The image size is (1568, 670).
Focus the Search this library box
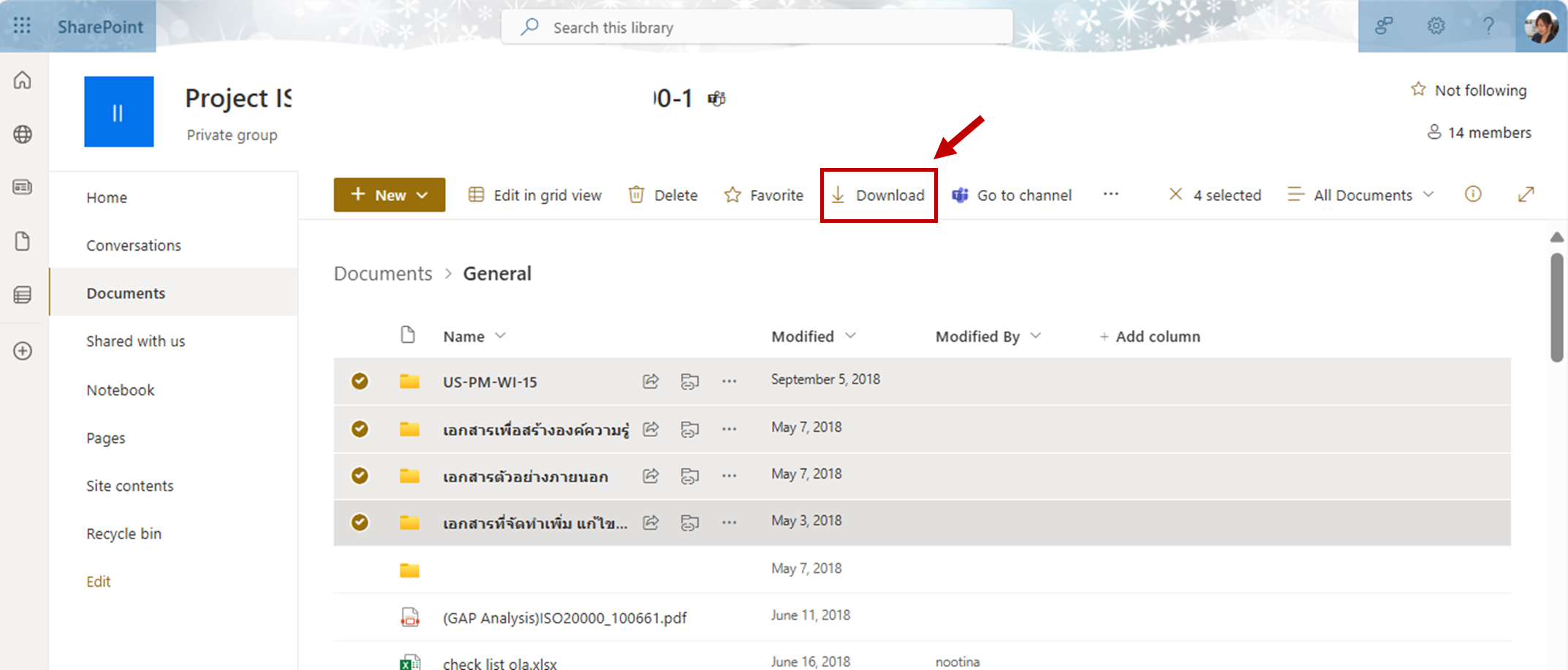[x=757, y=28]
